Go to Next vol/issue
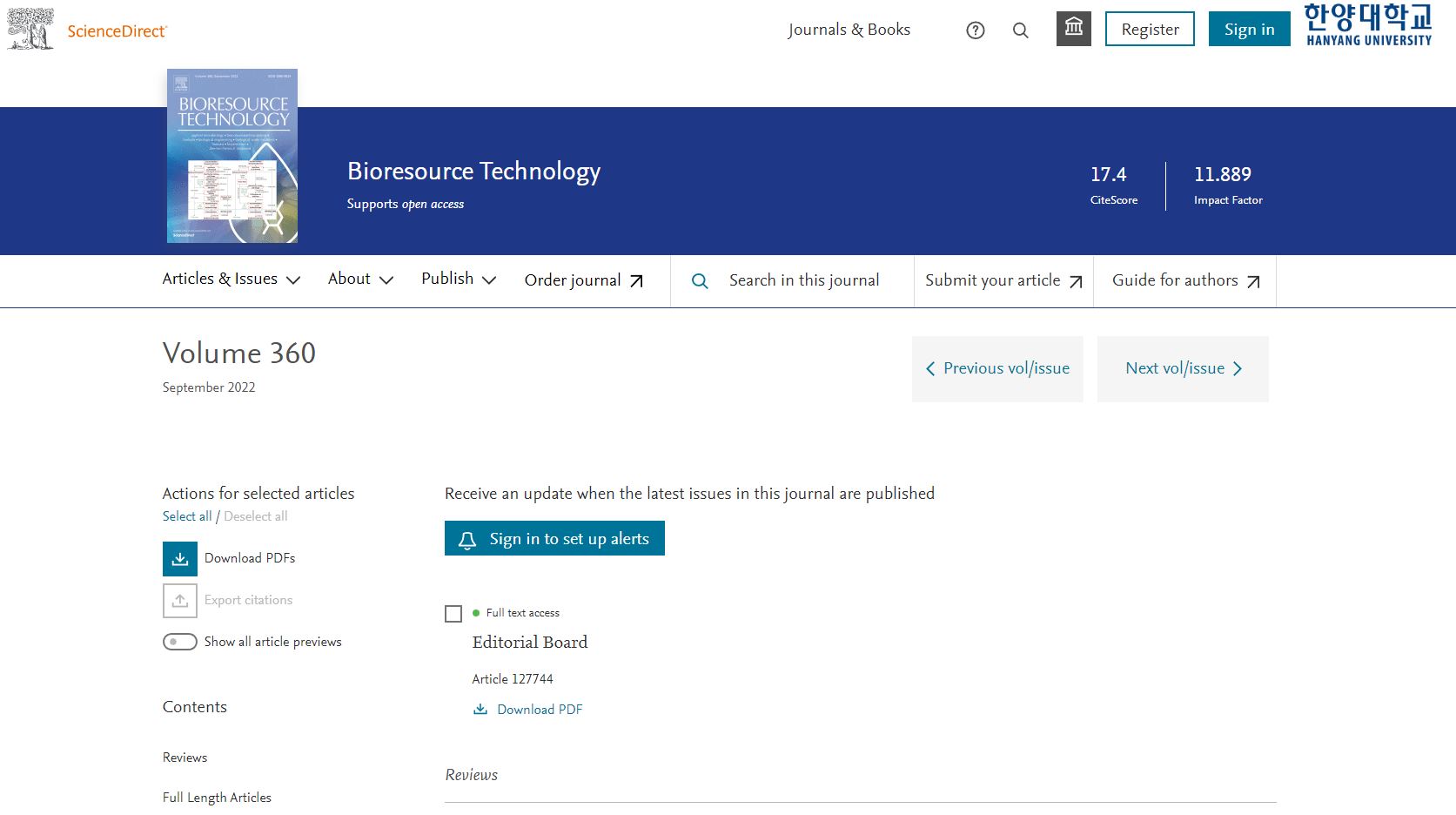 (x=1183, y=368)
